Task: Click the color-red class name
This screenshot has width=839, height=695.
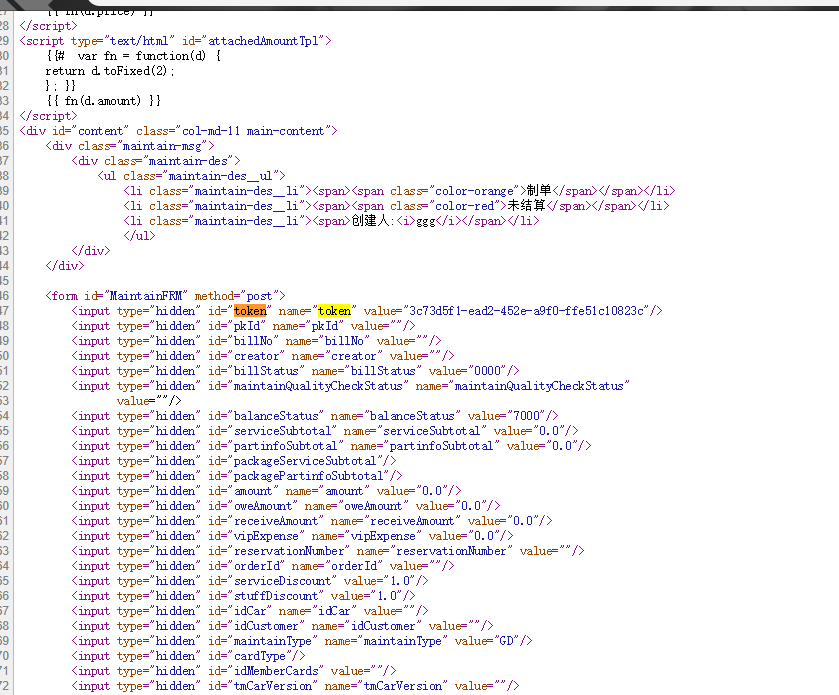Action: coord(468,206)
